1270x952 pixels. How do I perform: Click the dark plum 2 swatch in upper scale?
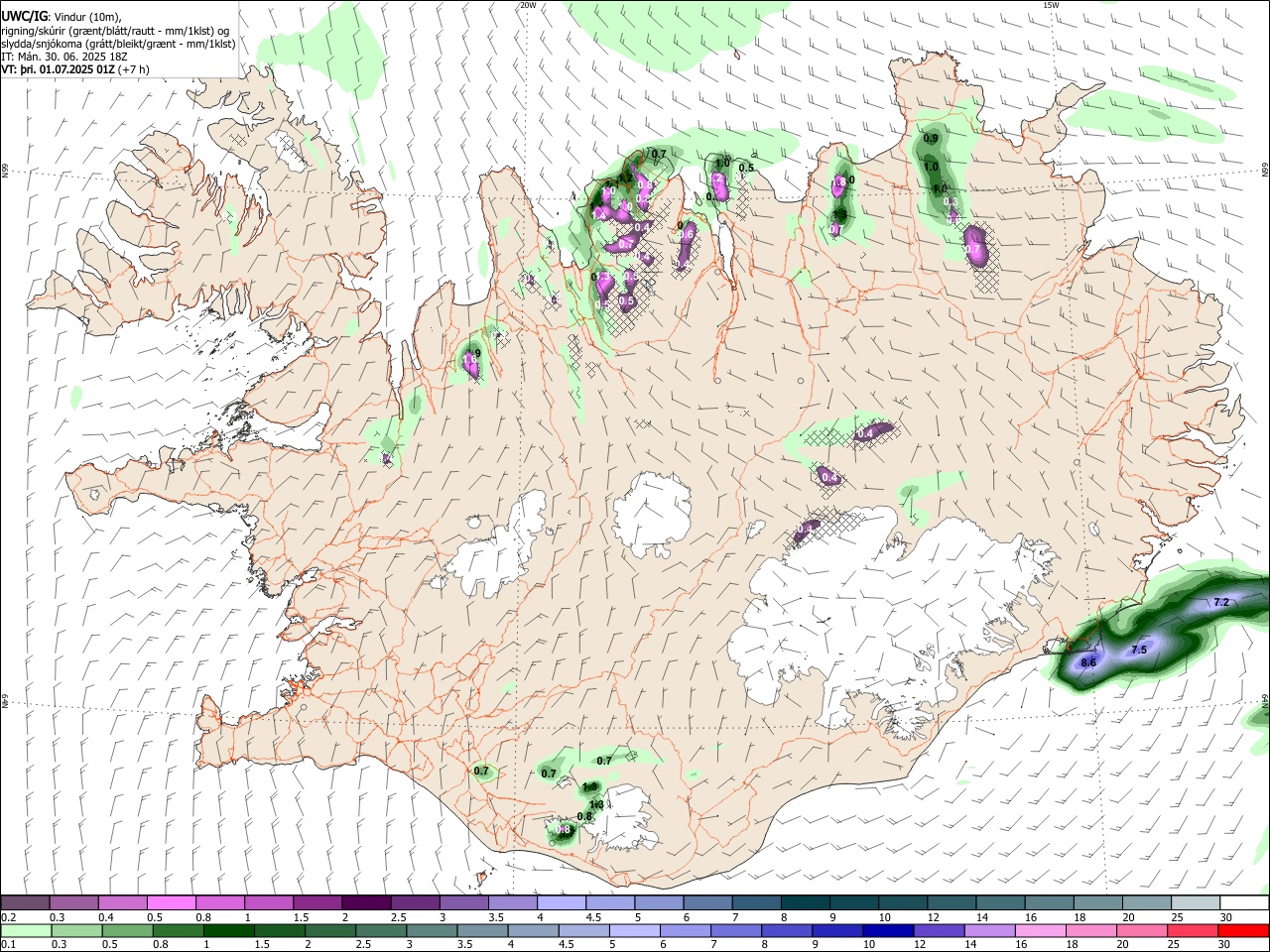click(x=365, y=902)
